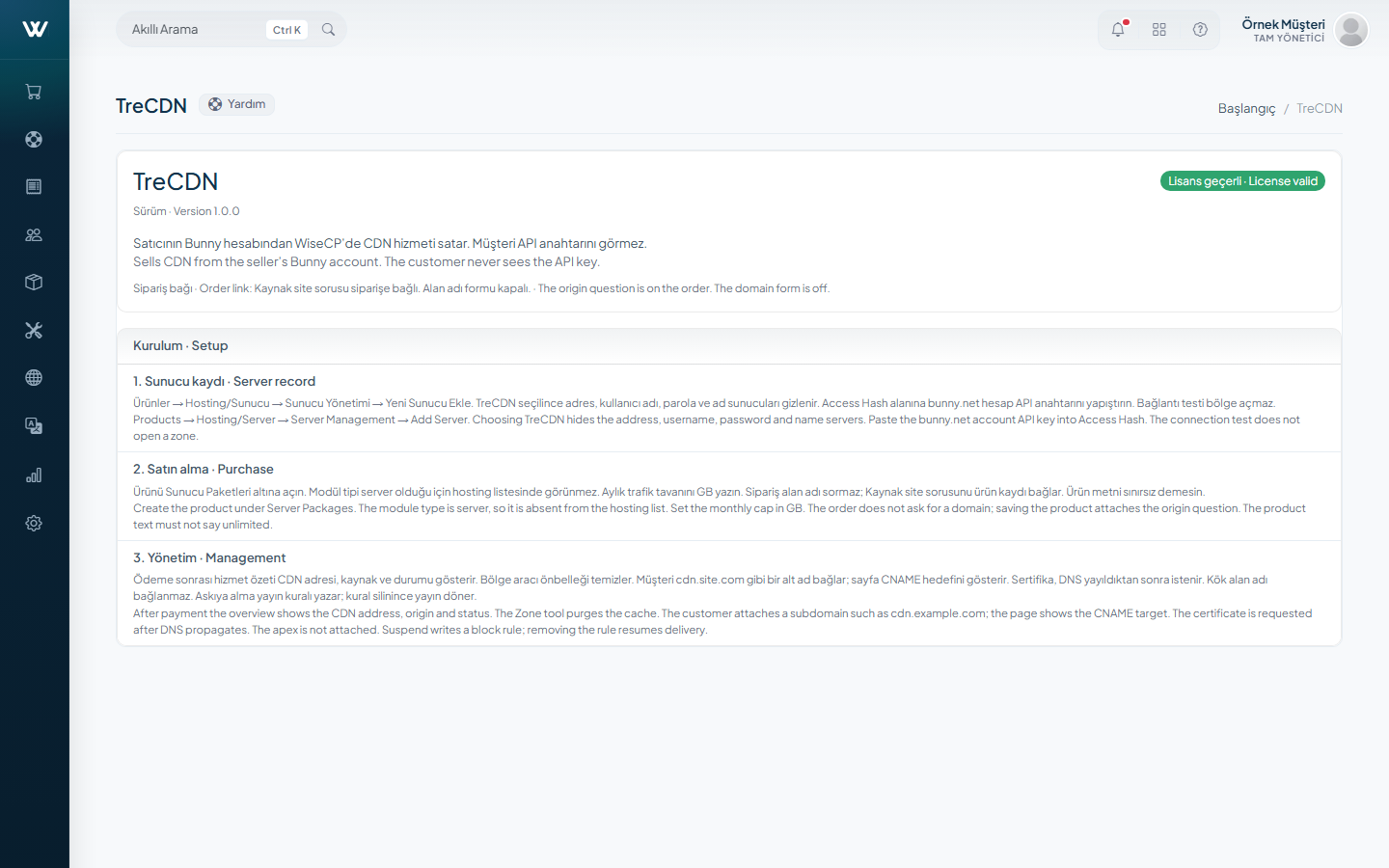Screen dimensions: 1389x868
Task: Click the search magnifier icon
Action: pyautogui.click(x=328, y=30)
